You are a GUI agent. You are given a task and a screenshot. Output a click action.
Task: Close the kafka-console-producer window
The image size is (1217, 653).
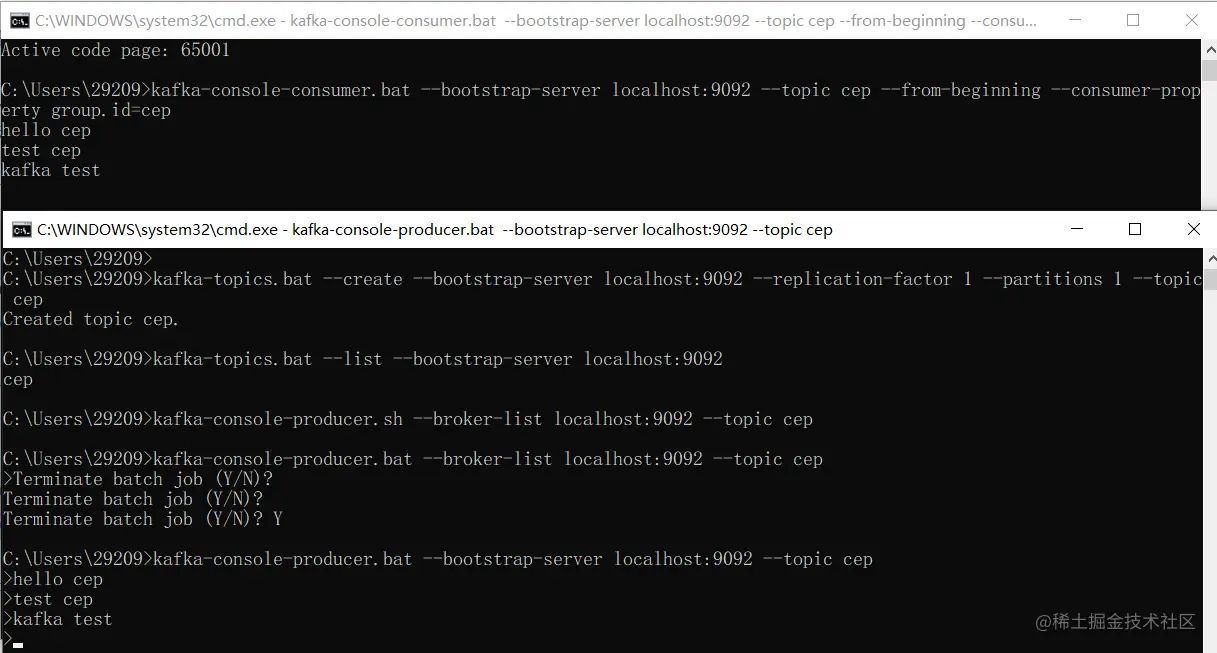click(1193, 230)
